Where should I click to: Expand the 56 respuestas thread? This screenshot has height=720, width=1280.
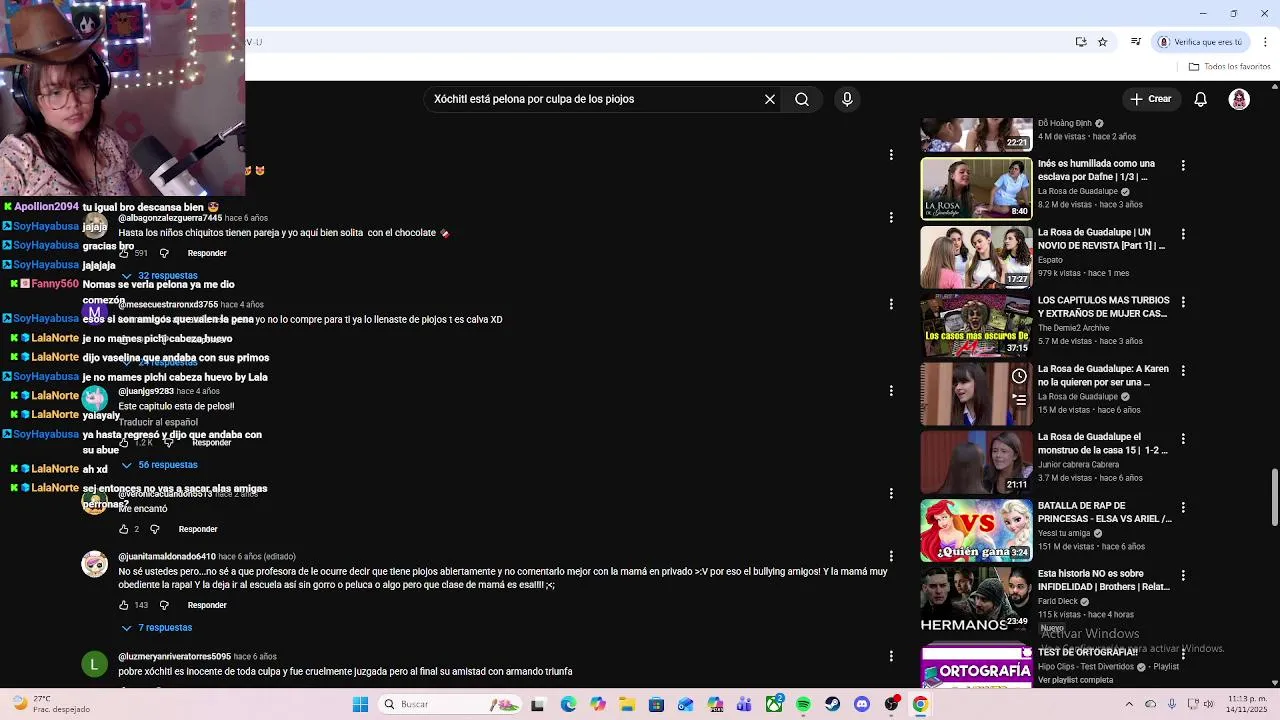[159, 465]
